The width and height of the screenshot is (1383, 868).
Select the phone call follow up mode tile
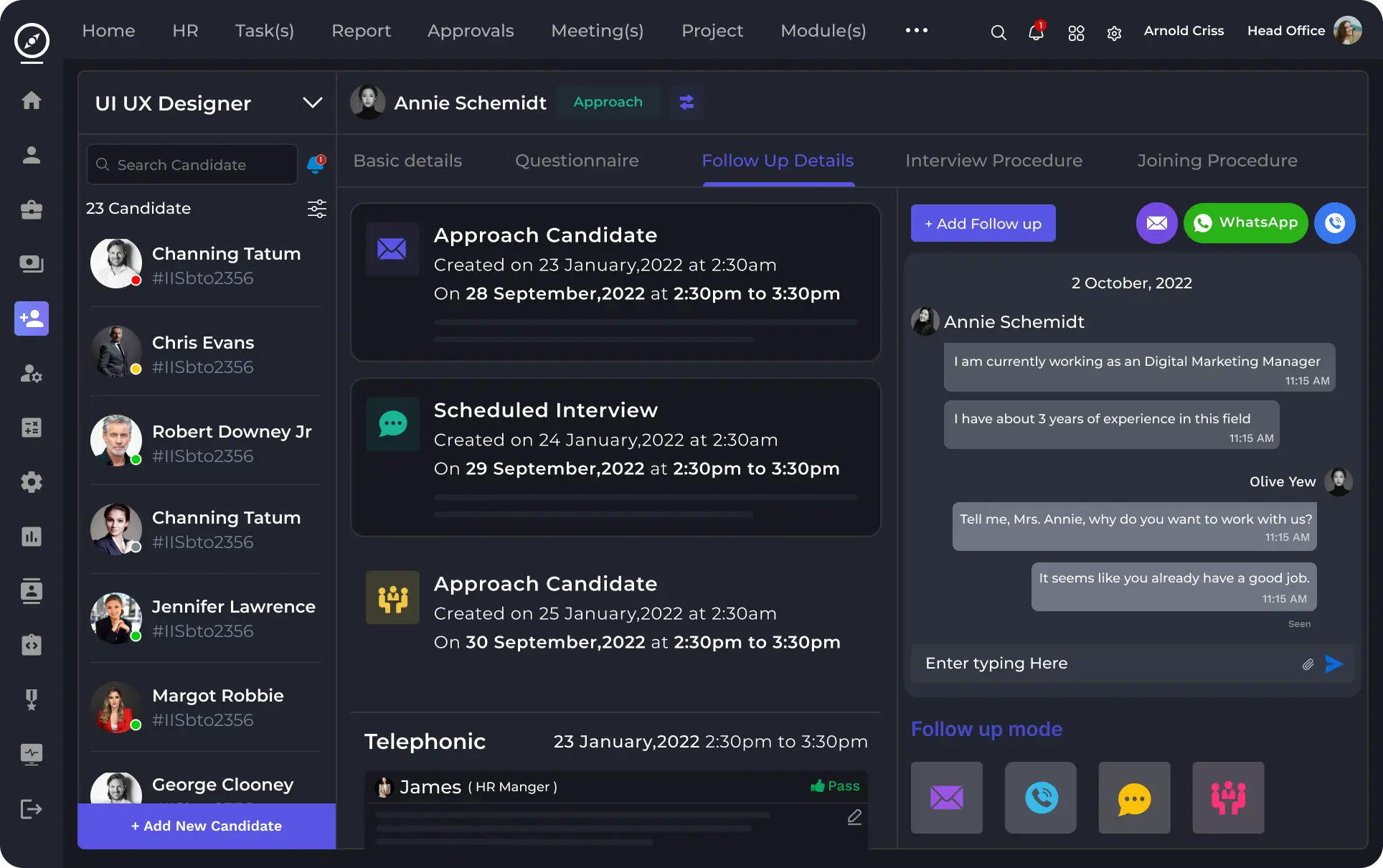pos(1040,797)
